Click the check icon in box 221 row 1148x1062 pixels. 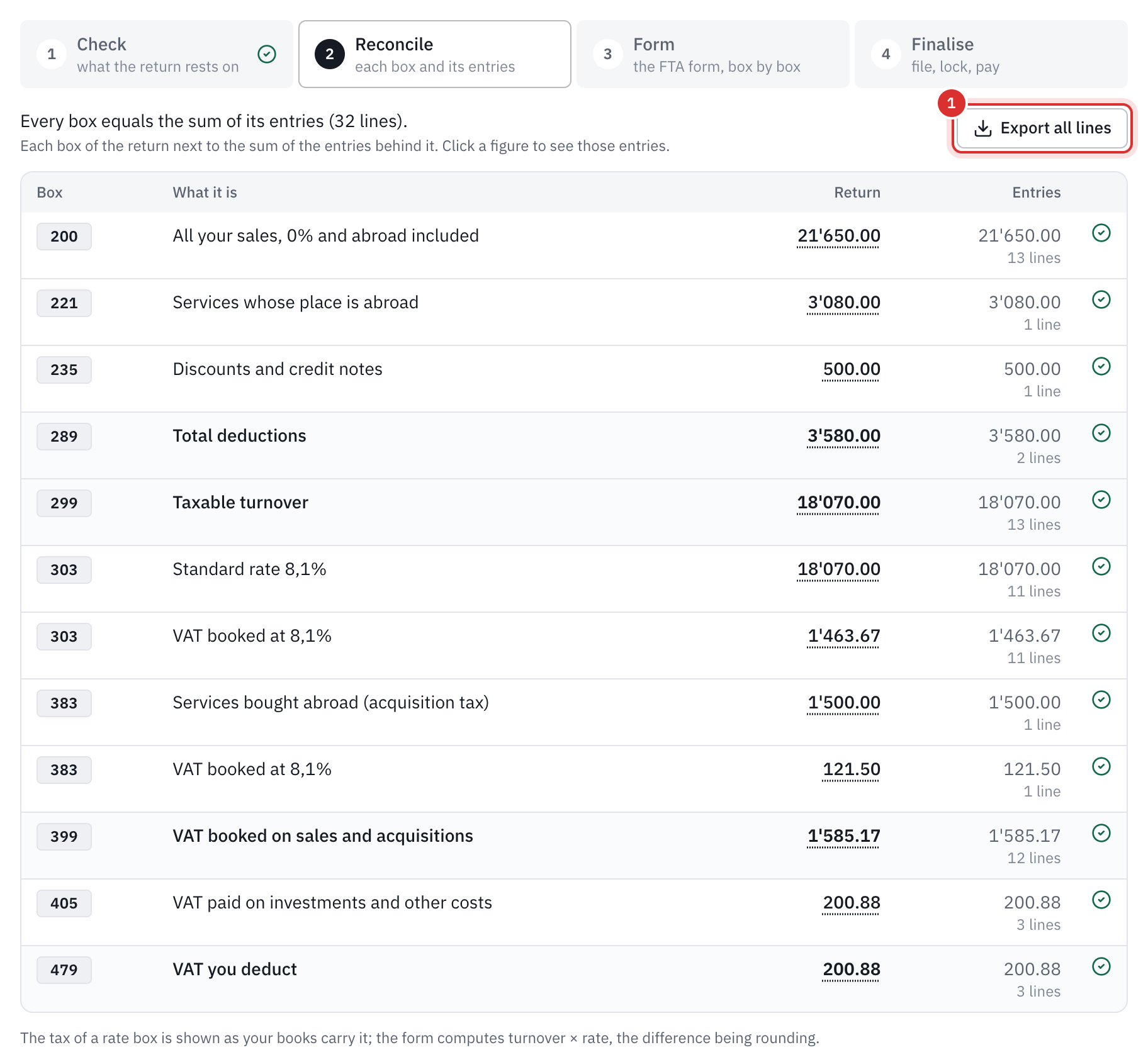click(1101, 300)
